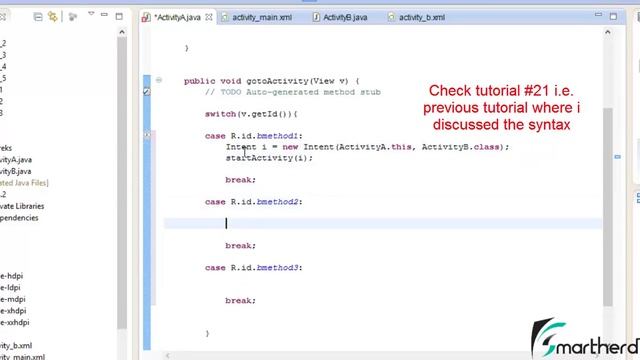Select the 'vate Libraries' tree entry
The image size is (640, 360).
pos(22,206)
